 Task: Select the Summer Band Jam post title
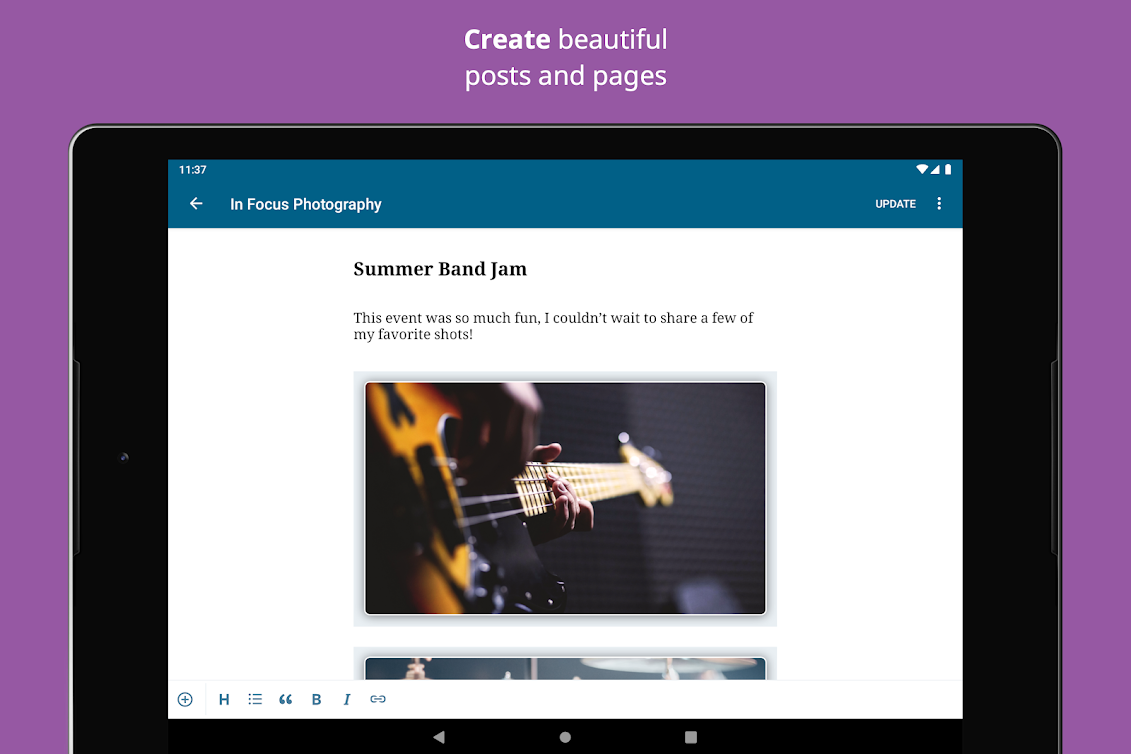click(440, 269)
